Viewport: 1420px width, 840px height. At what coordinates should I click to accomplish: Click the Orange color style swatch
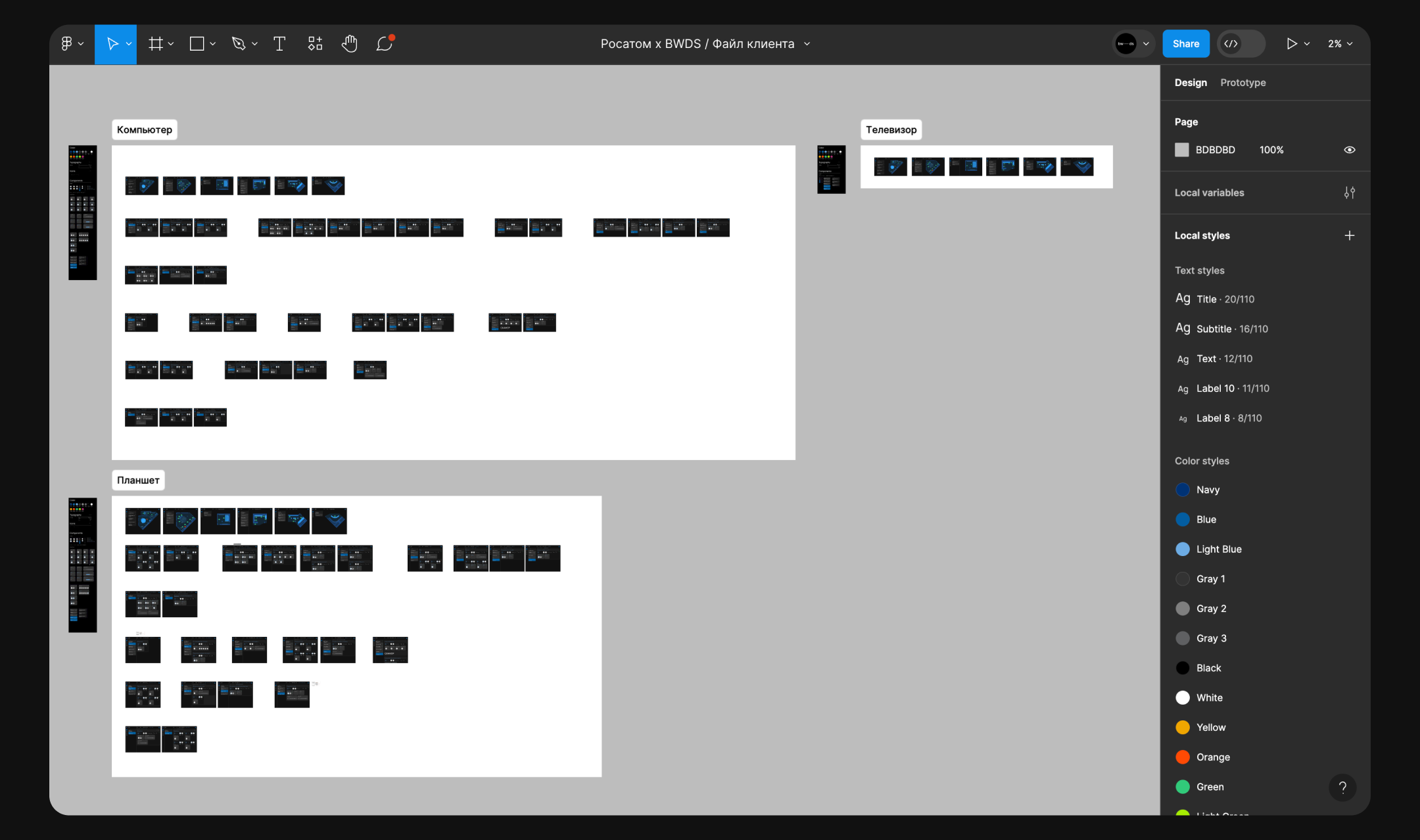click(1183, 757)
